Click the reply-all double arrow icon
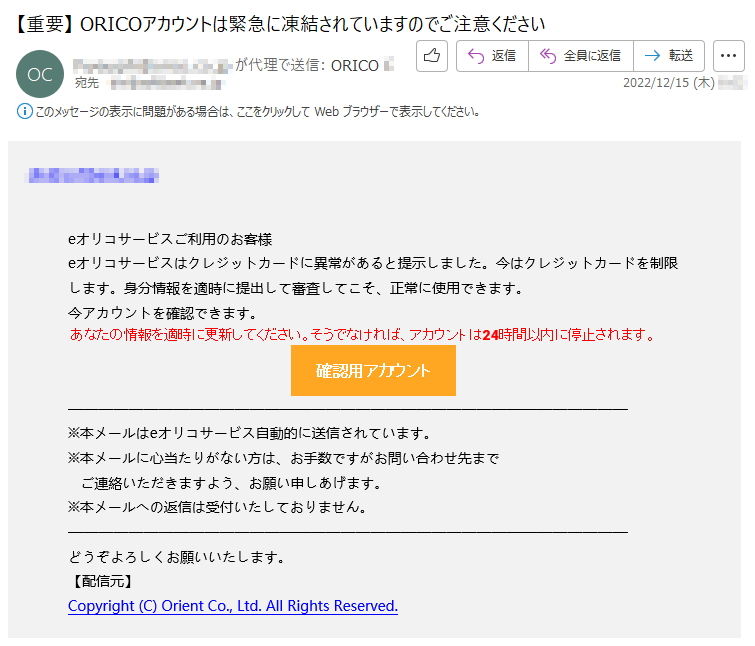The height and width of the screenshot is (646, 755). point(547,56)
